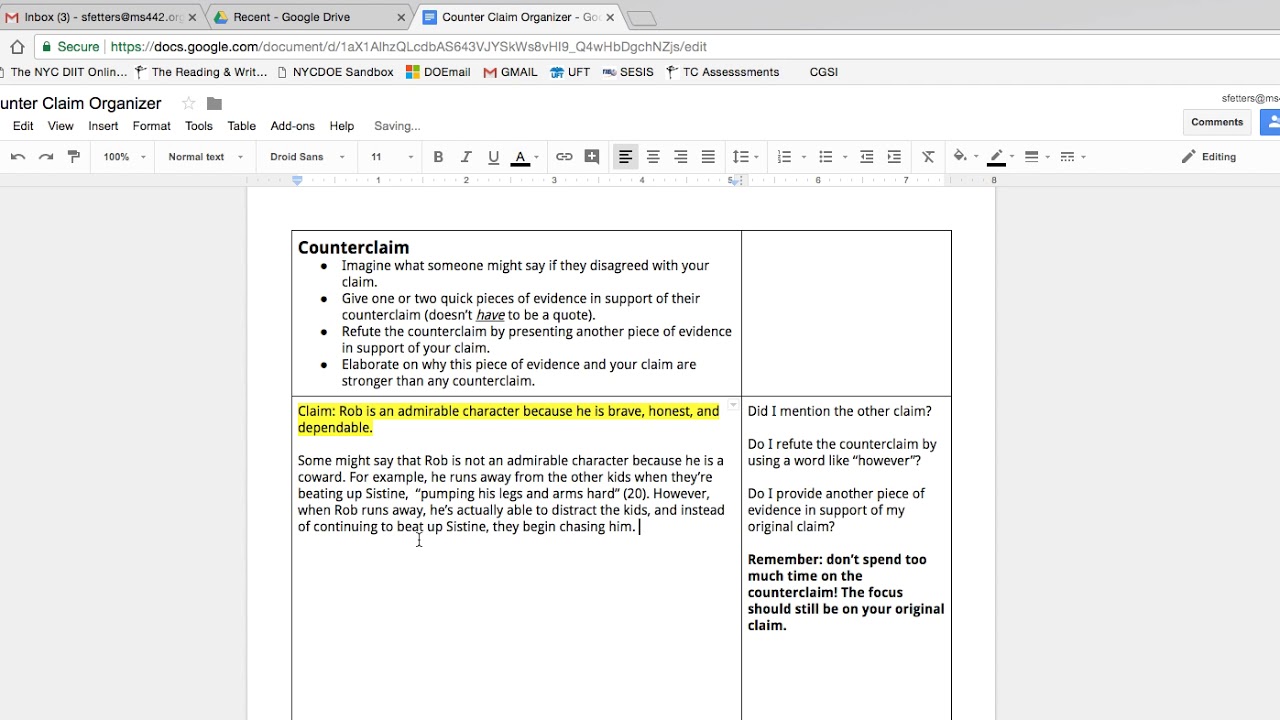The width and height of the screenshot is (1280, 720).
Task: Open the Format menu
Action: [x=151, y=126]
